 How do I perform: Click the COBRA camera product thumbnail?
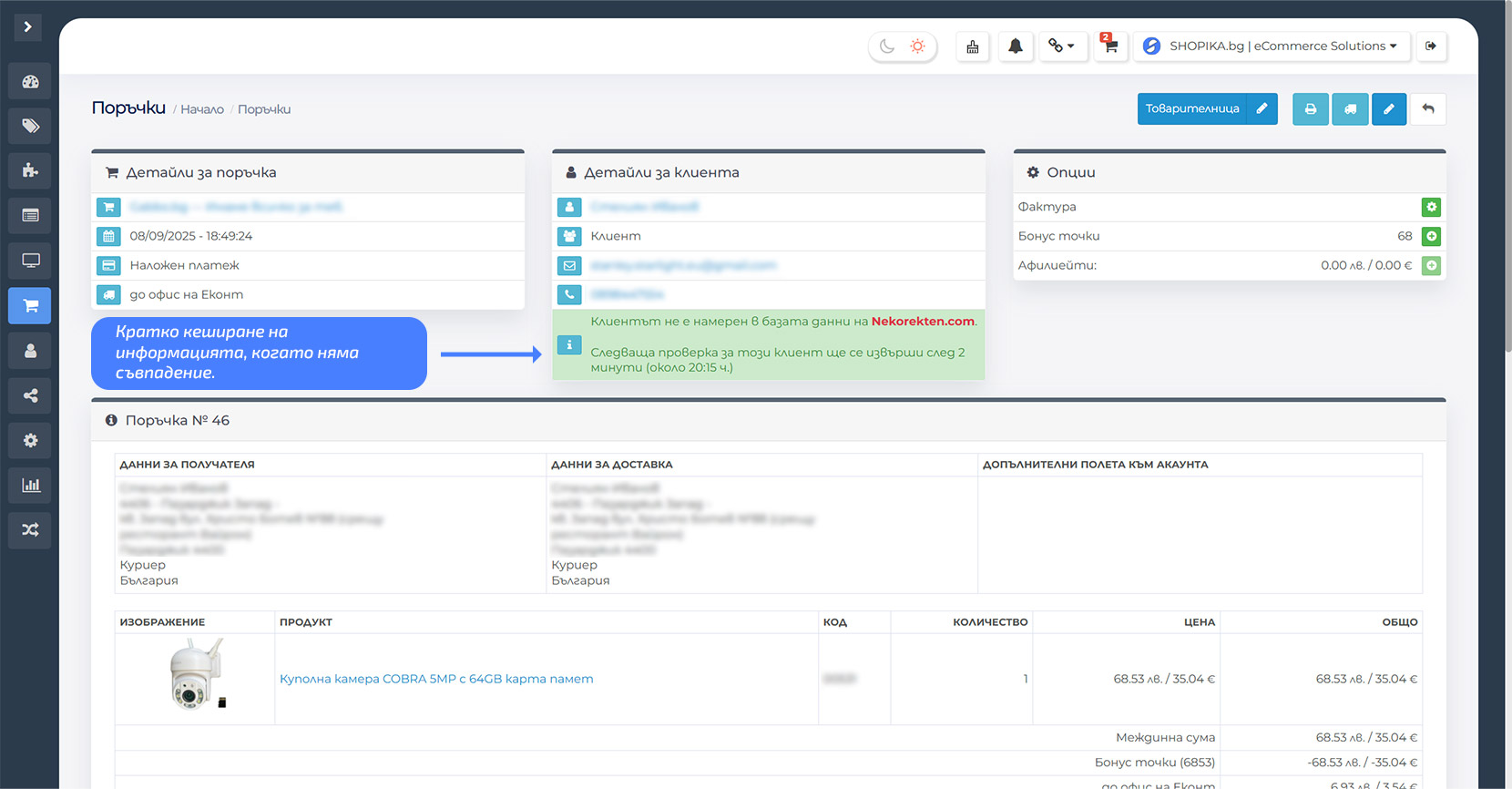(195, 675)
